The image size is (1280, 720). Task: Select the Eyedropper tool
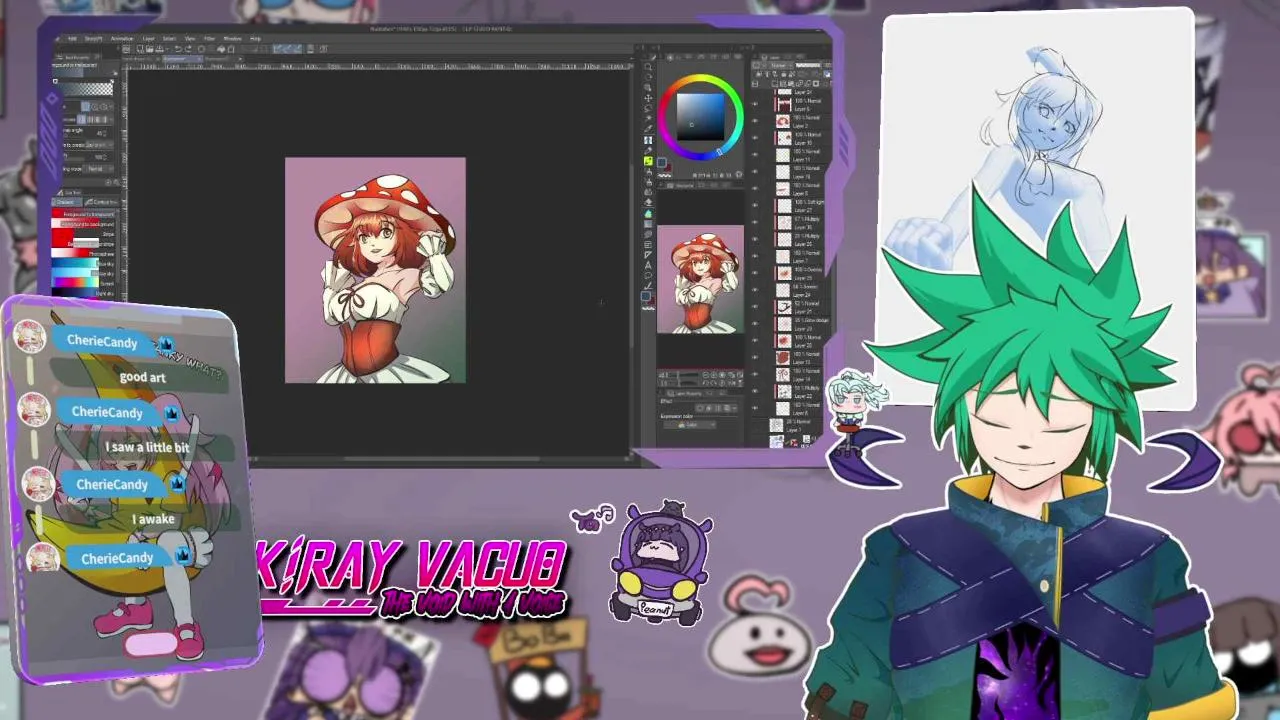[648, 128]
